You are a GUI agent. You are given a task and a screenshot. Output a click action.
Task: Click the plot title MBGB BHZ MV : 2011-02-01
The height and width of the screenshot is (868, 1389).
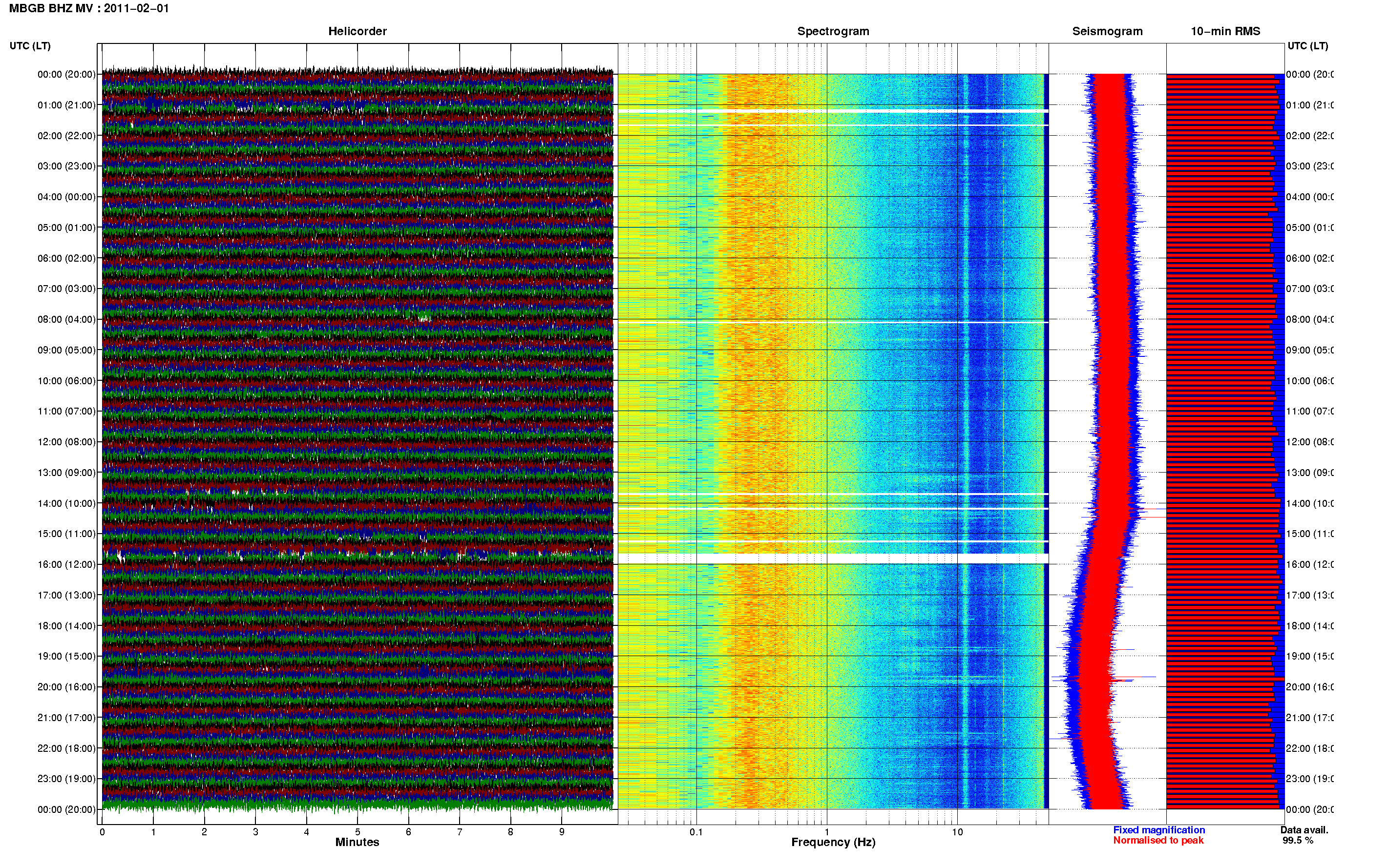89,9
